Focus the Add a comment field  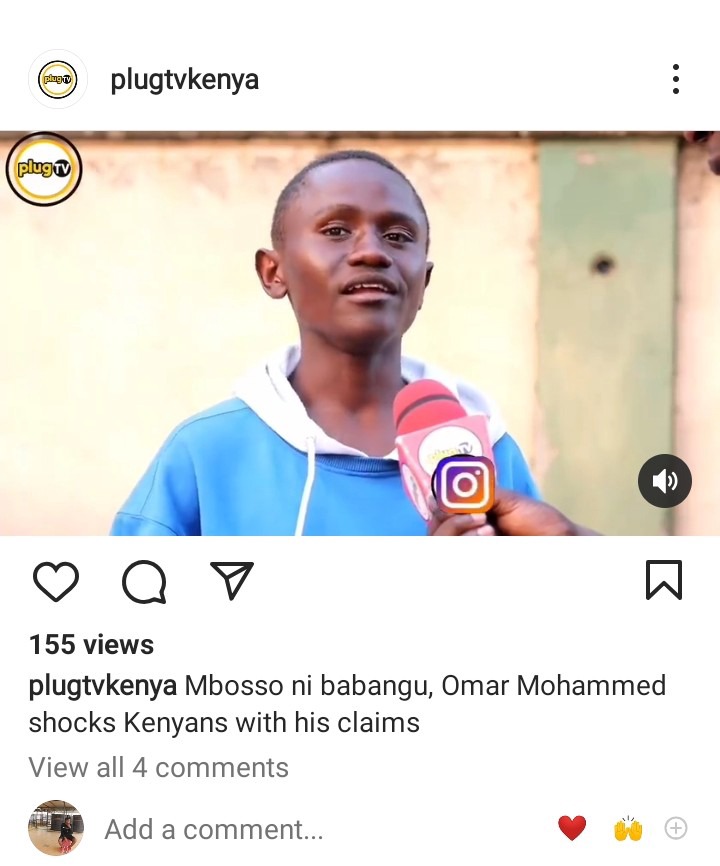coord(214,829)
